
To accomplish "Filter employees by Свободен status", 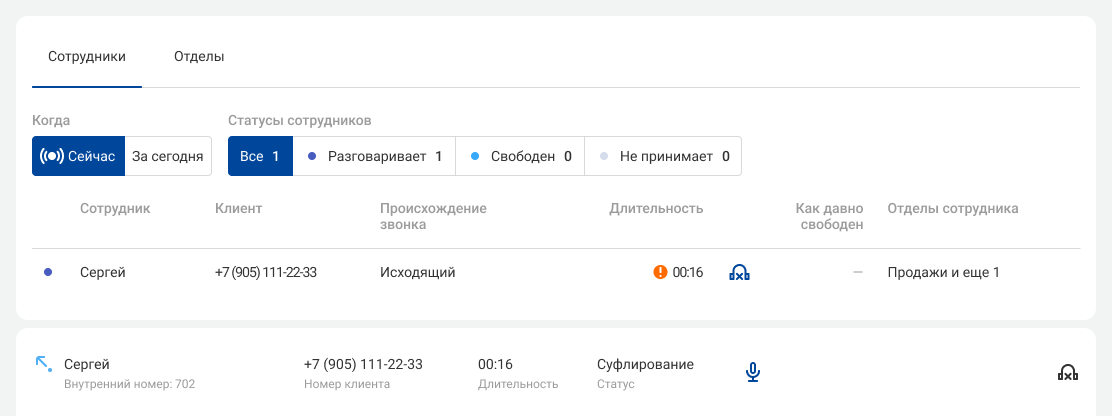I will coord(520,156).
